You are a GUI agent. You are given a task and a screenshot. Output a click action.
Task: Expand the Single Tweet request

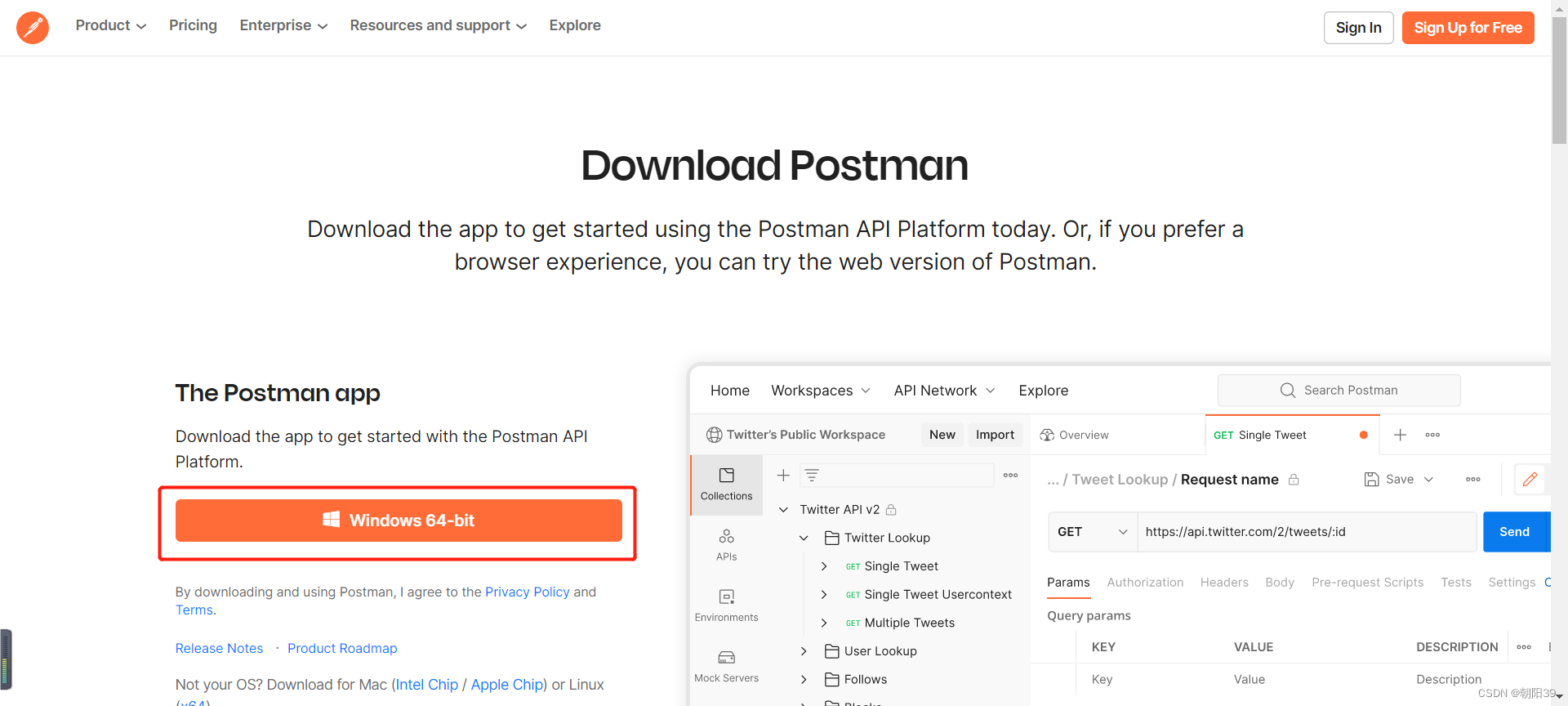(x=824, y=566)
